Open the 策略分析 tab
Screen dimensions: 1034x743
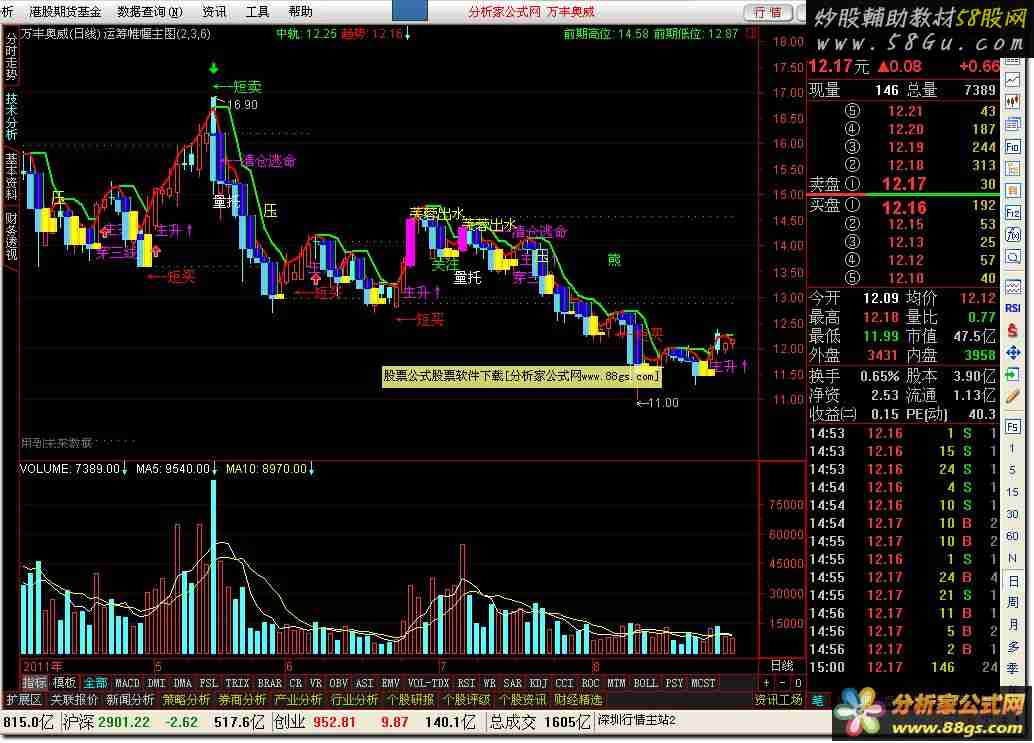(x=186, y=699)
